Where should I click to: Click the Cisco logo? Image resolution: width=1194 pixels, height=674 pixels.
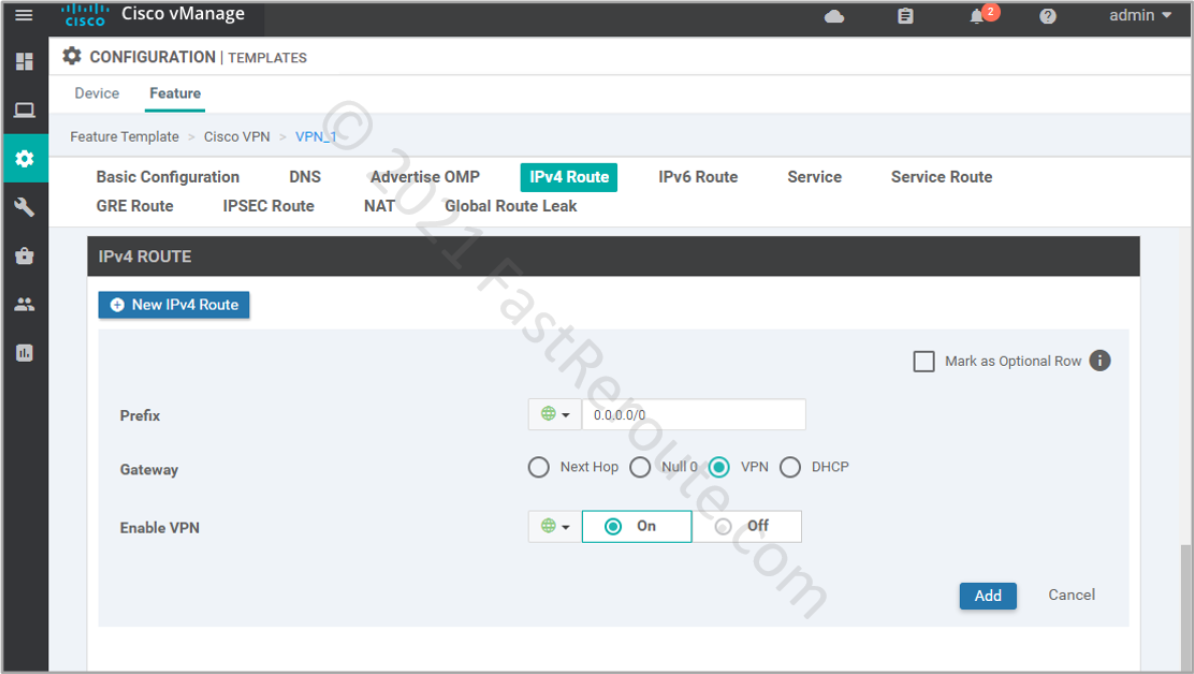point(85,15)
